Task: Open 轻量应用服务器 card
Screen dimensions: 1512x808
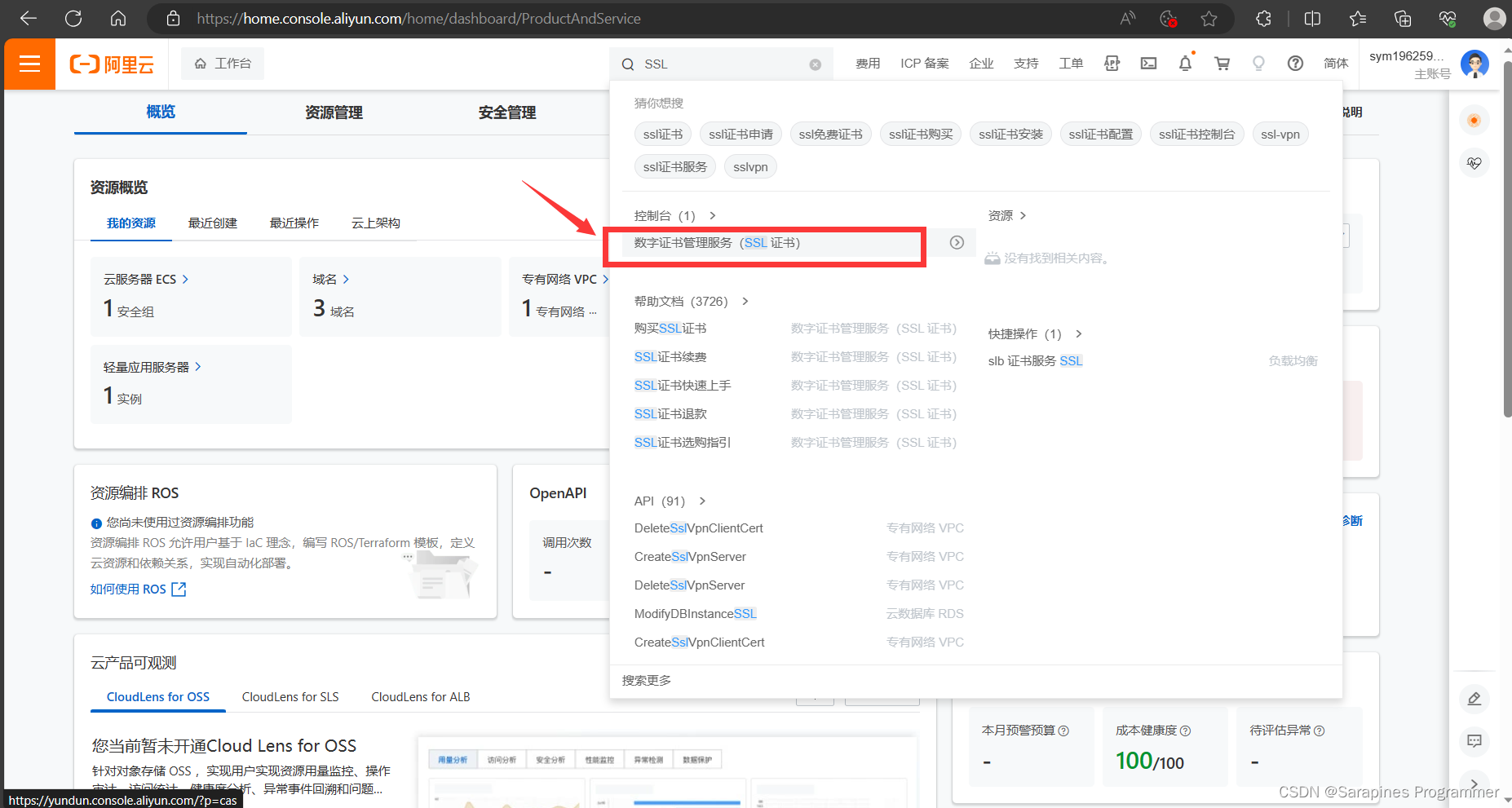Action: click(191, 384)
